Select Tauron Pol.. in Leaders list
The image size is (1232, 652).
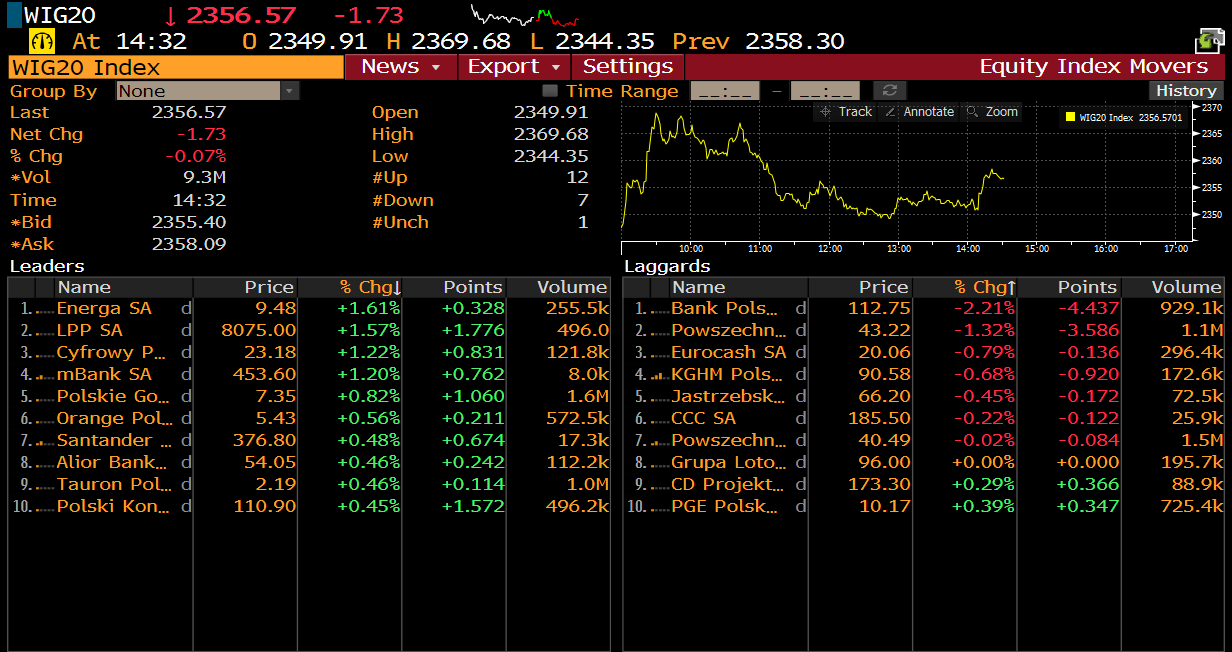point(112,485)
